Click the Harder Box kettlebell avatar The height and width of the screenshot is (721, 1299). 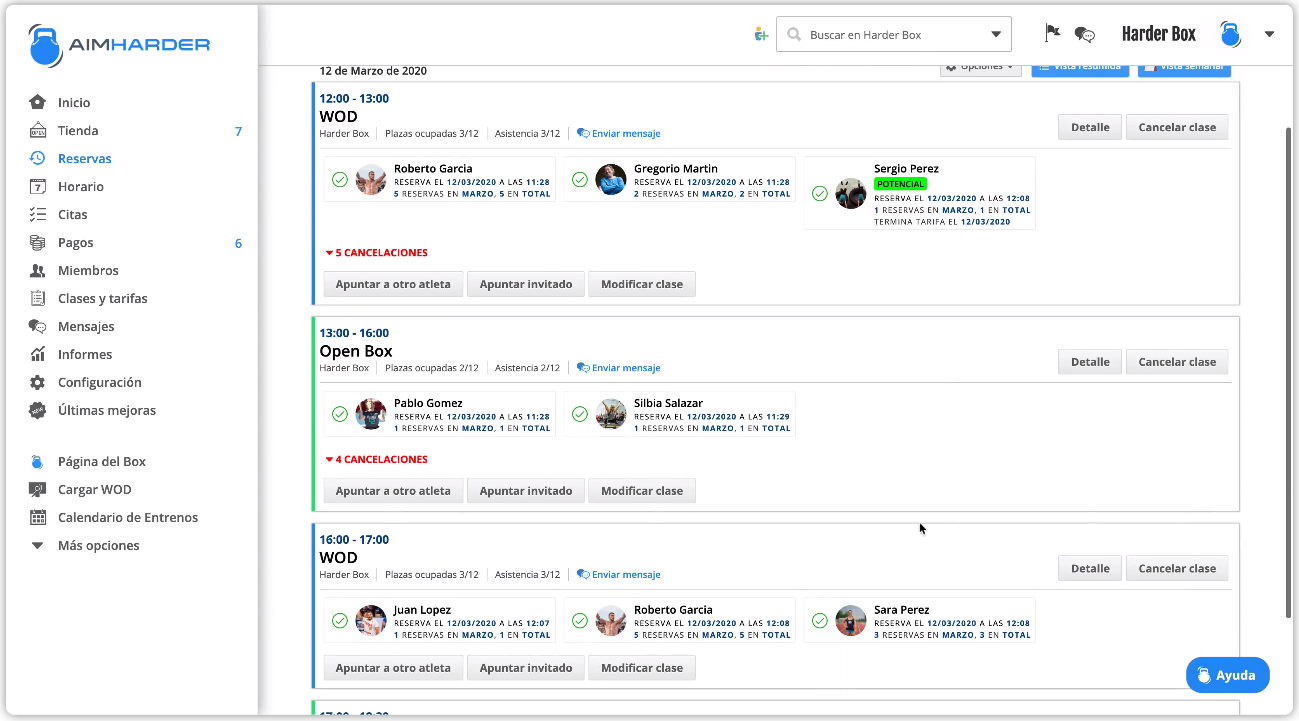click(1229, 33)
